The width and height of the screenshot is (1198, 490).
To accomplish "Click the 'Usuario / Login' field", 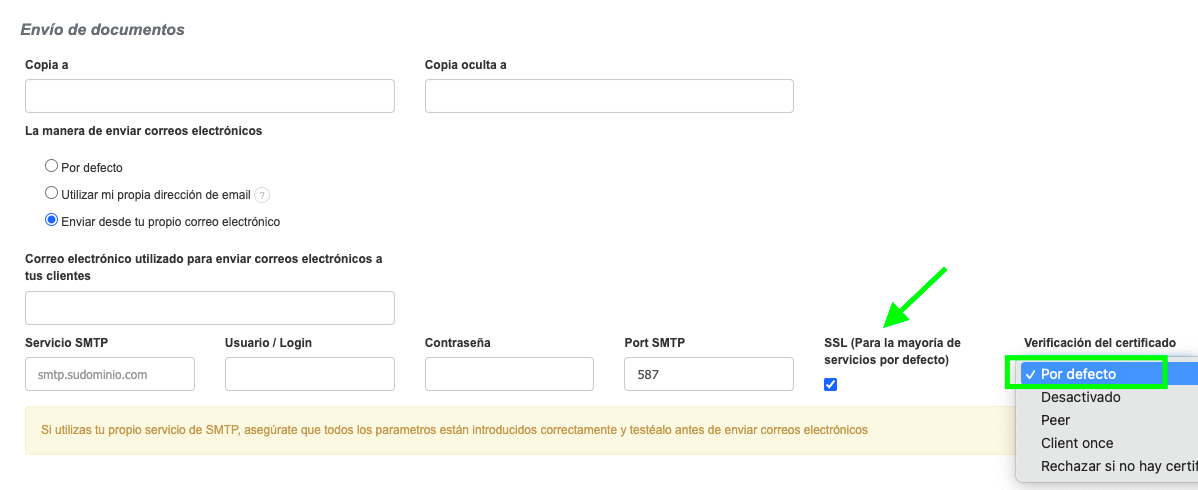I will (x=310, y=375).
